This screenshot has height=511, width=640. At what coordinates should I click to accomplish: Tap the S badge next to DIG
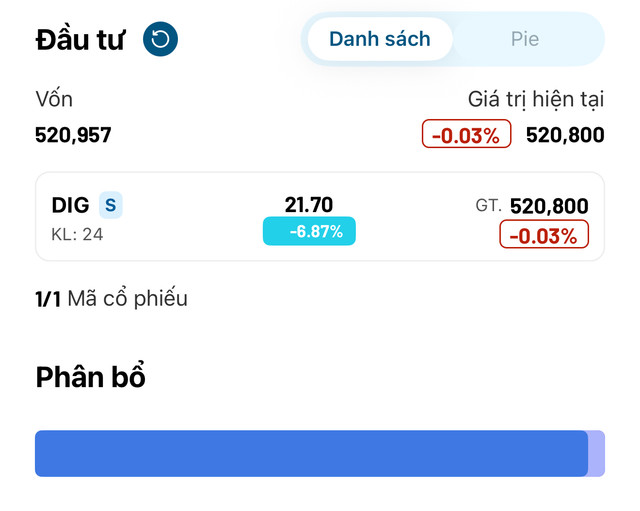[111, 205]
